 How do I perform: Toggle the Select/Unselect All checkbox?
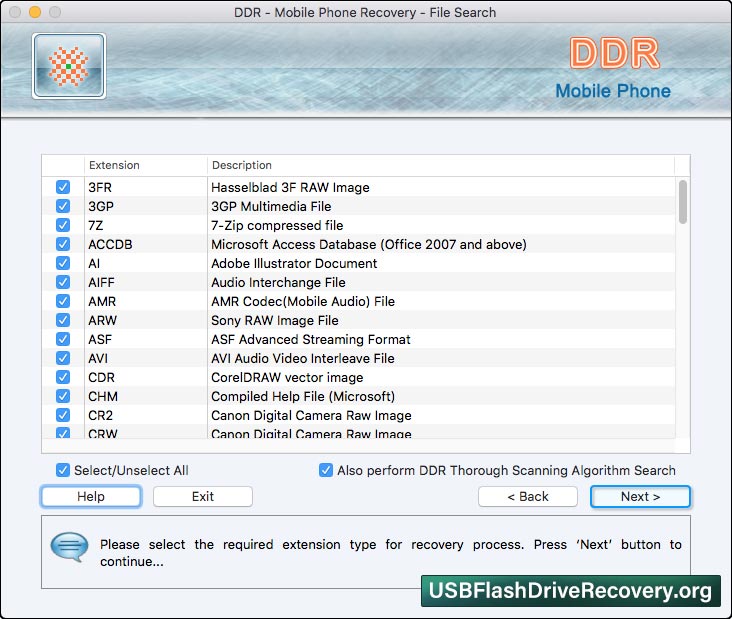[63, 470]
